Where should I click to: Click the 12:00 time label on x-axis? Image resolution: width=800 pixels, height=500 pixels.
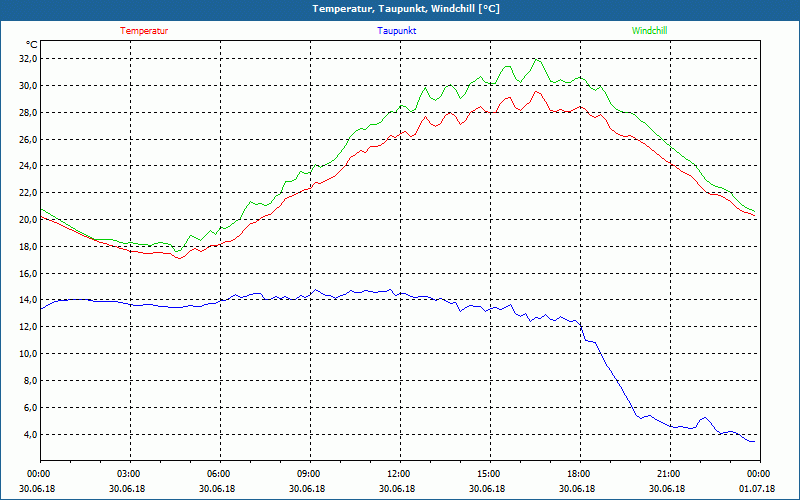point(400,474)
